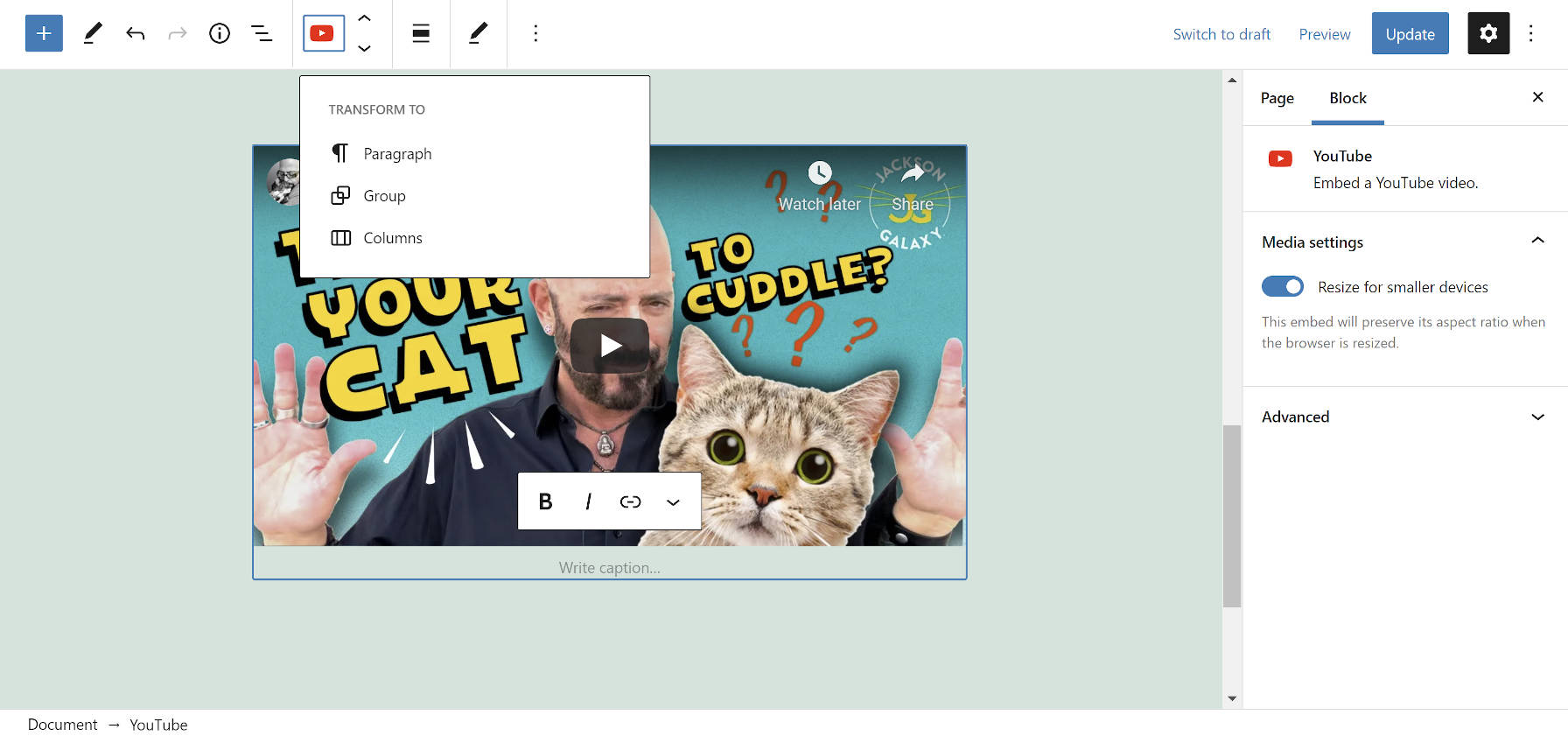This screenshot has width=1568, height=736.
Task: Open the block list view icon
Action: click(x=262, y=33)
